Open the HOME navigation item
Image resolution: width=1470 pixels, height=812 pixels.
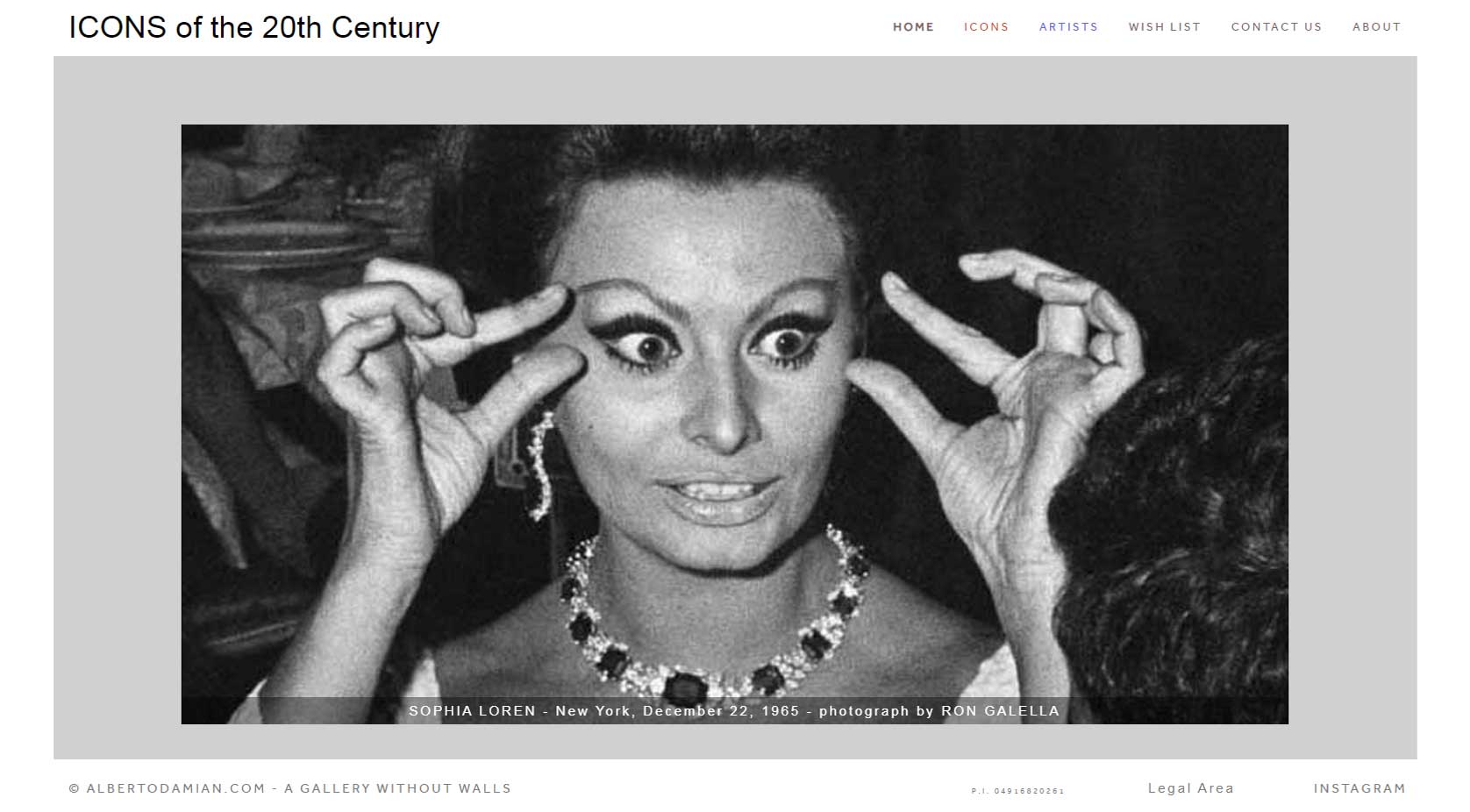pyautogui.click(x=913, y=27)
